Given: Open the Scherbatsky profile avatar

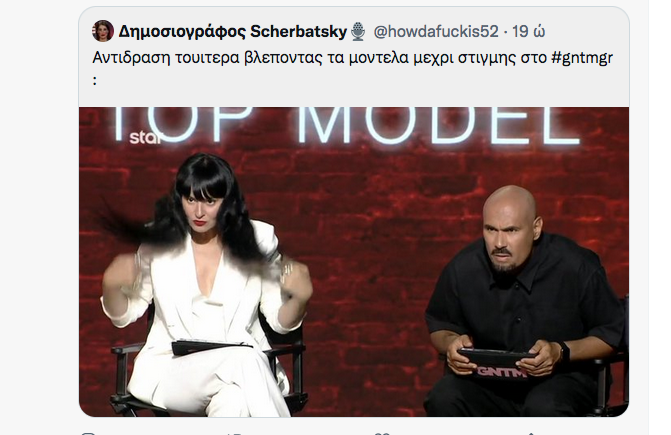Looking at the screenshot, I should tap(103, 31).
